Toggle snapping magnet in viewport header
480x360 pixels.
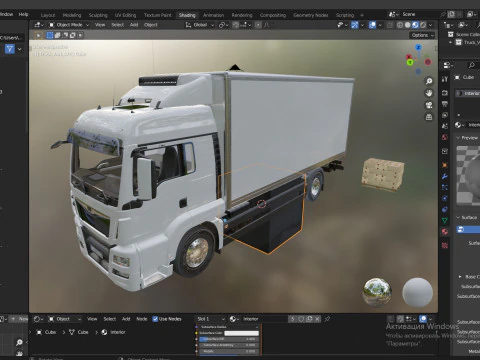coord(236,25)
